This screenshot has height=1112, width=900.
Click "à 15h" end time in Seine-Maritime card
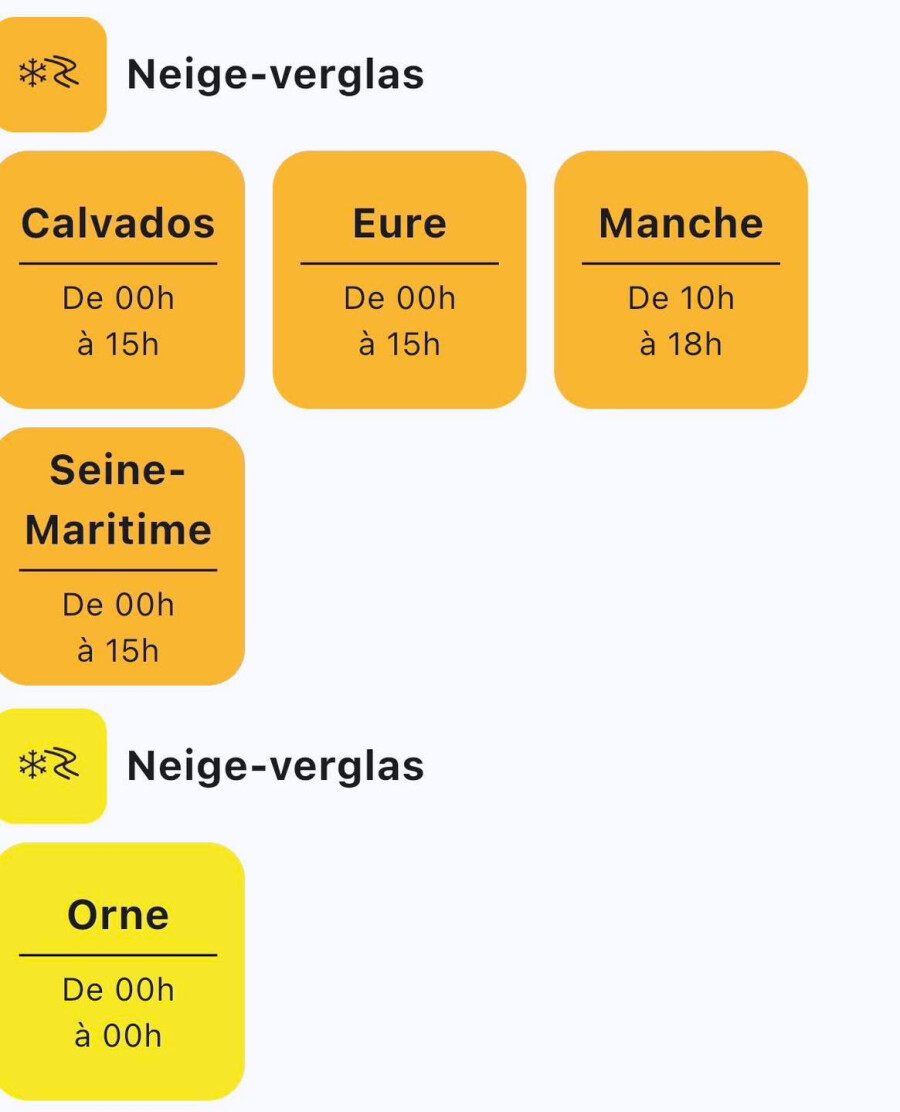[x=118, y=652]
